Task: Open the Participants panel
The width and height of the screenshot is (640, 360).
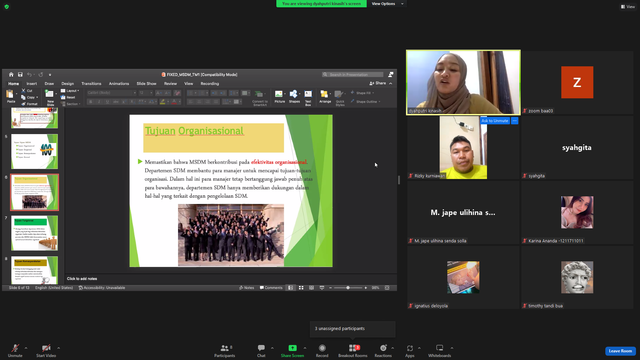Action: [x=224, y=350]
